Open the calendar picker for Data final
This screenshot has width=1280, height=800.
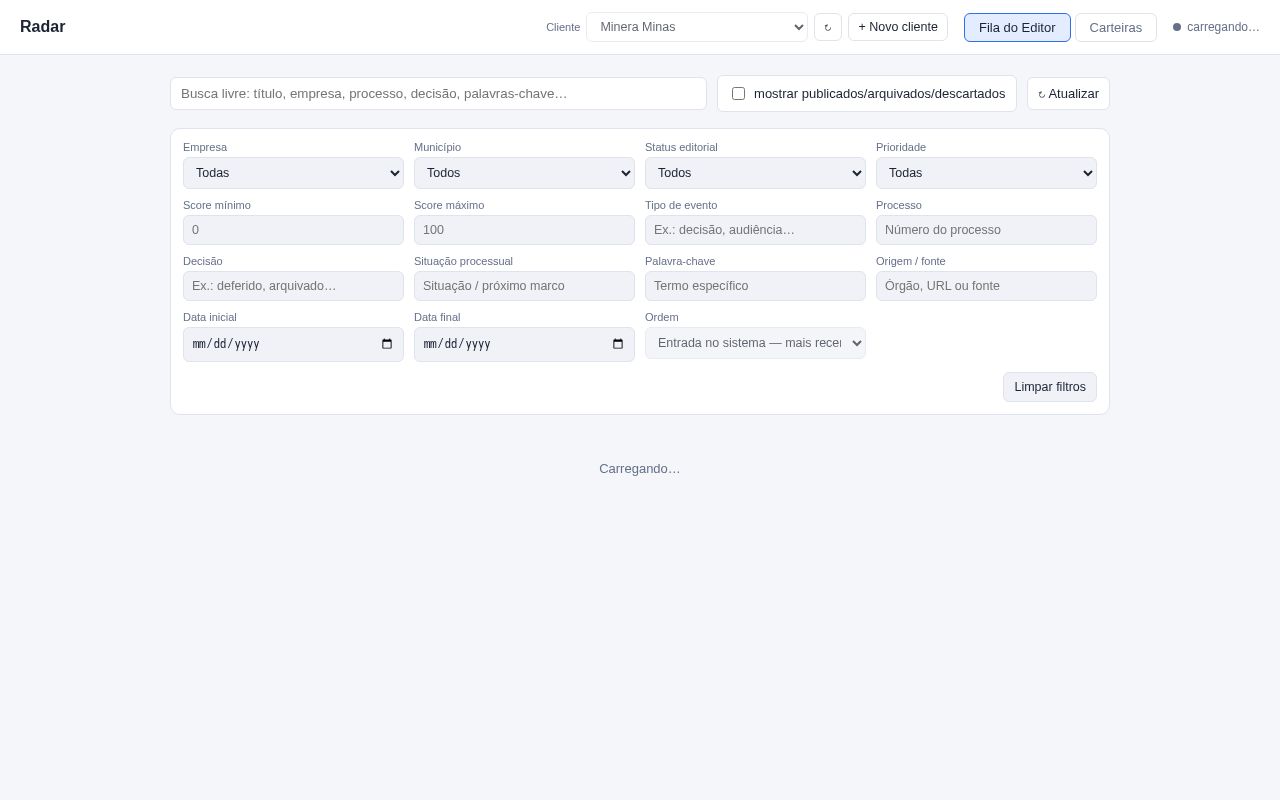pyautogui.click(x=618, y=344)
